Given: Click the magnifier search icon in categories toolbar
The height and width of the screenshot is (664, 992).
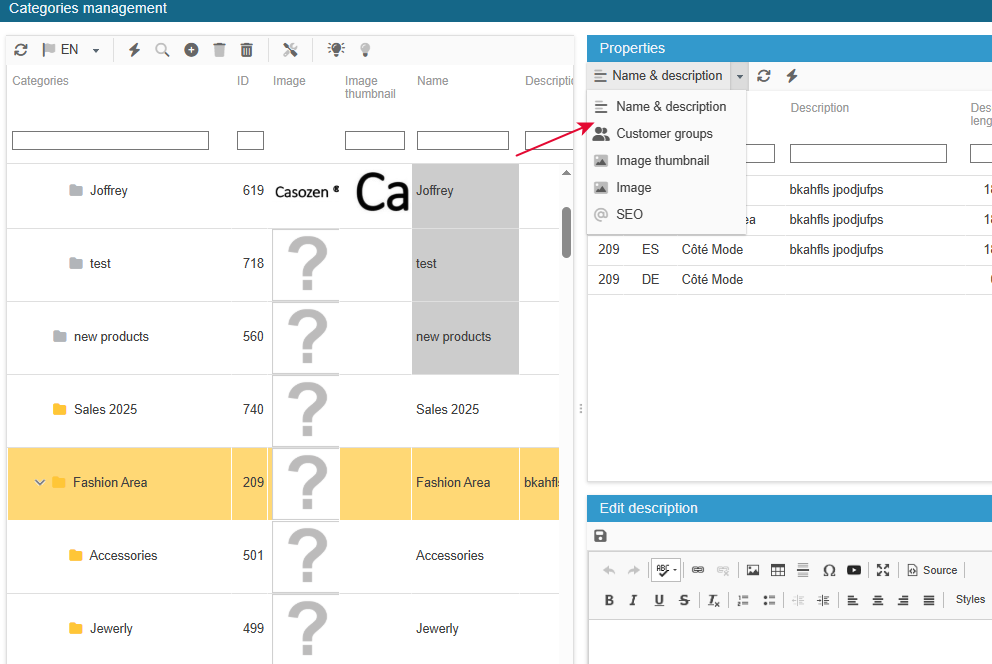Looking at the screenshot, I should click(x=162, y=50).
